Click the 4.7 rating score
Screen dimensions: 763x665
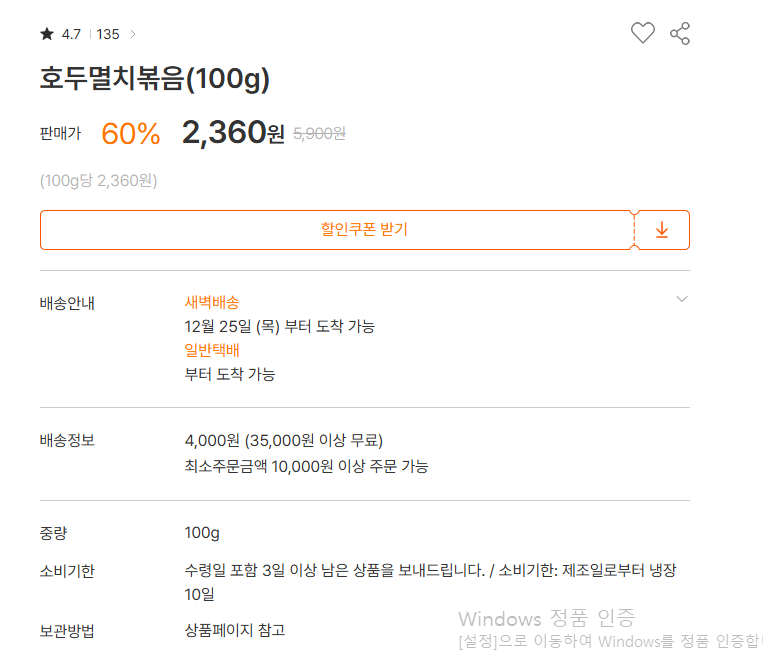(x=71, y=34)
